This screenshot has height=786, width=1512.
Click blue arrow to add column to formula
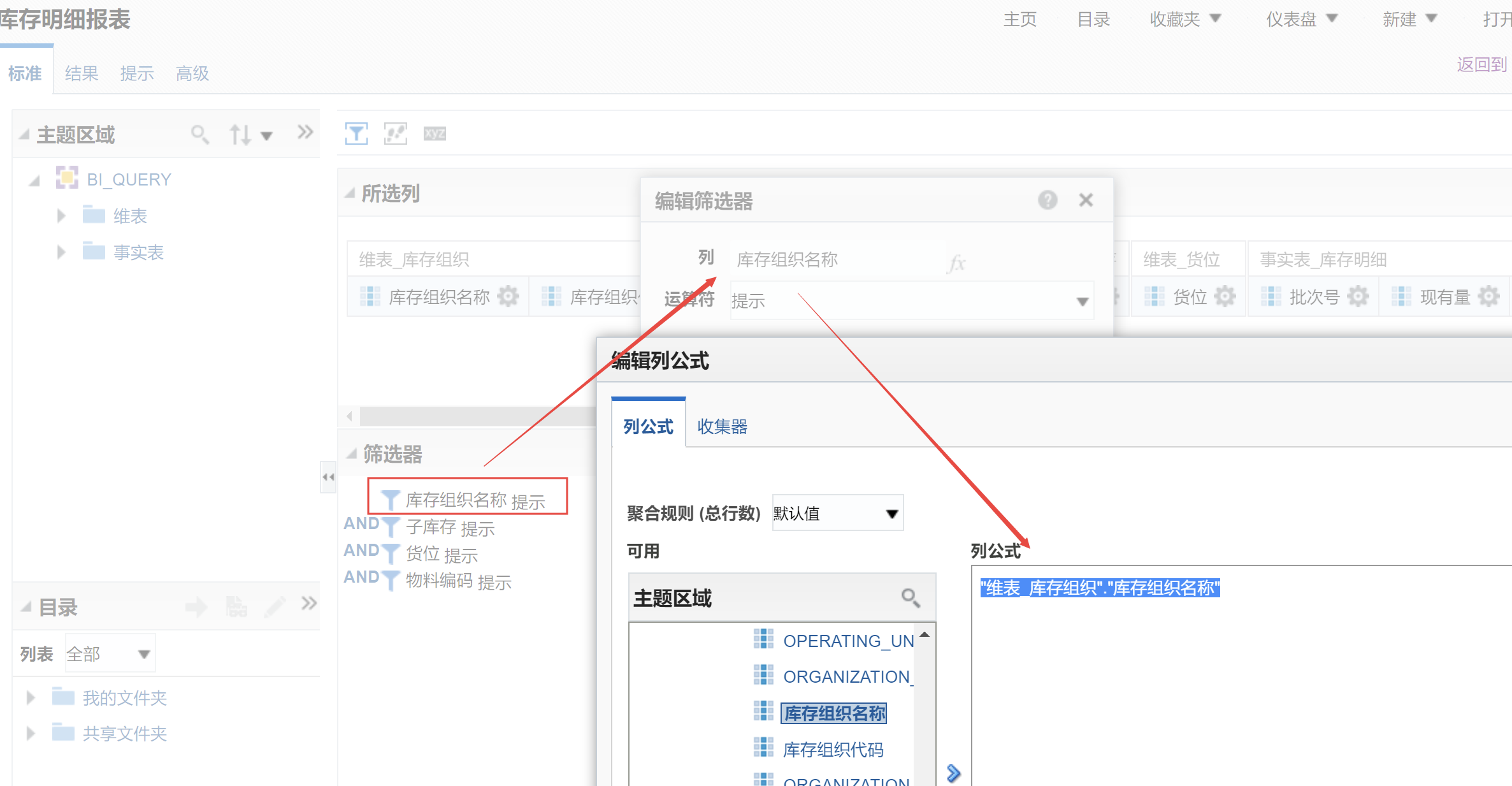(953, 773)
